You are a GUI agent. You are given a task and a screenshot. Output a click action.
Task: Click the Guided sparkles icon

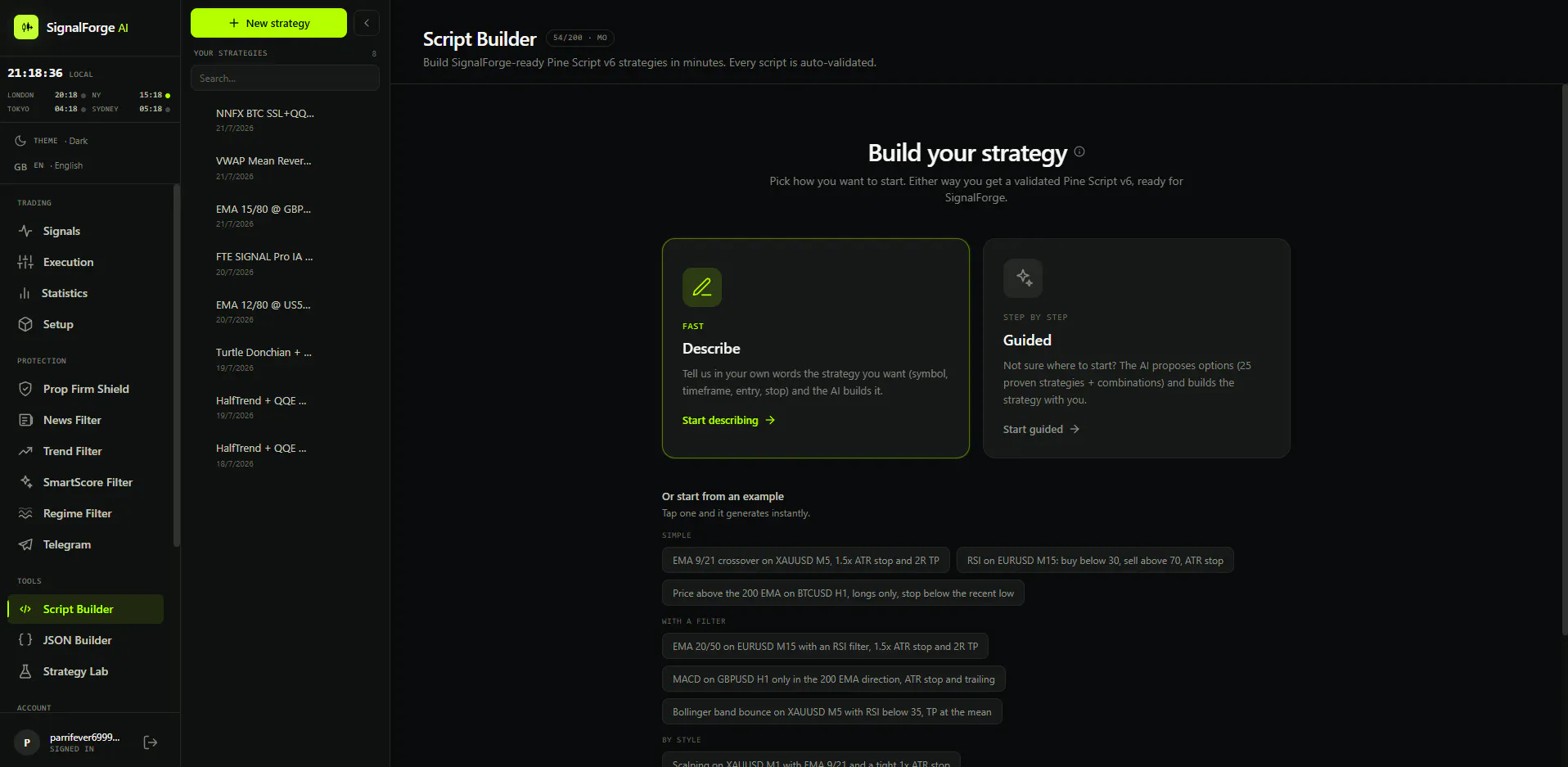[x=1023, y=278]
